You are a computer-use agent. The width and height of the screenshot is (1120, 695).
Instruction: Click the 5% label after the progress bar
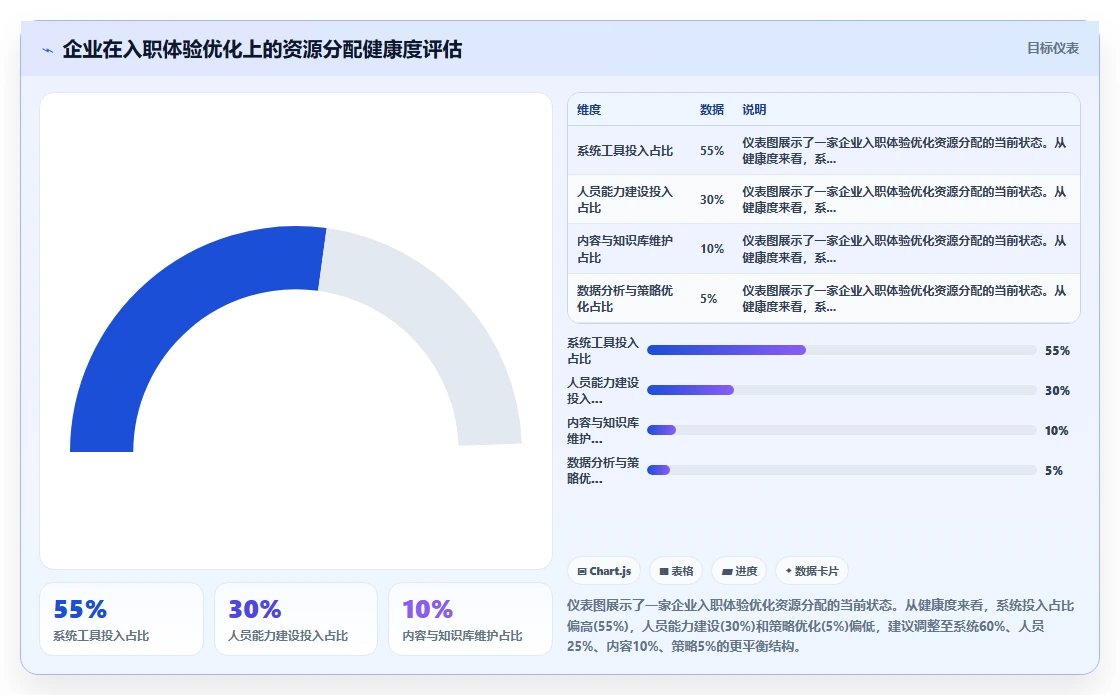point(1054,471)
